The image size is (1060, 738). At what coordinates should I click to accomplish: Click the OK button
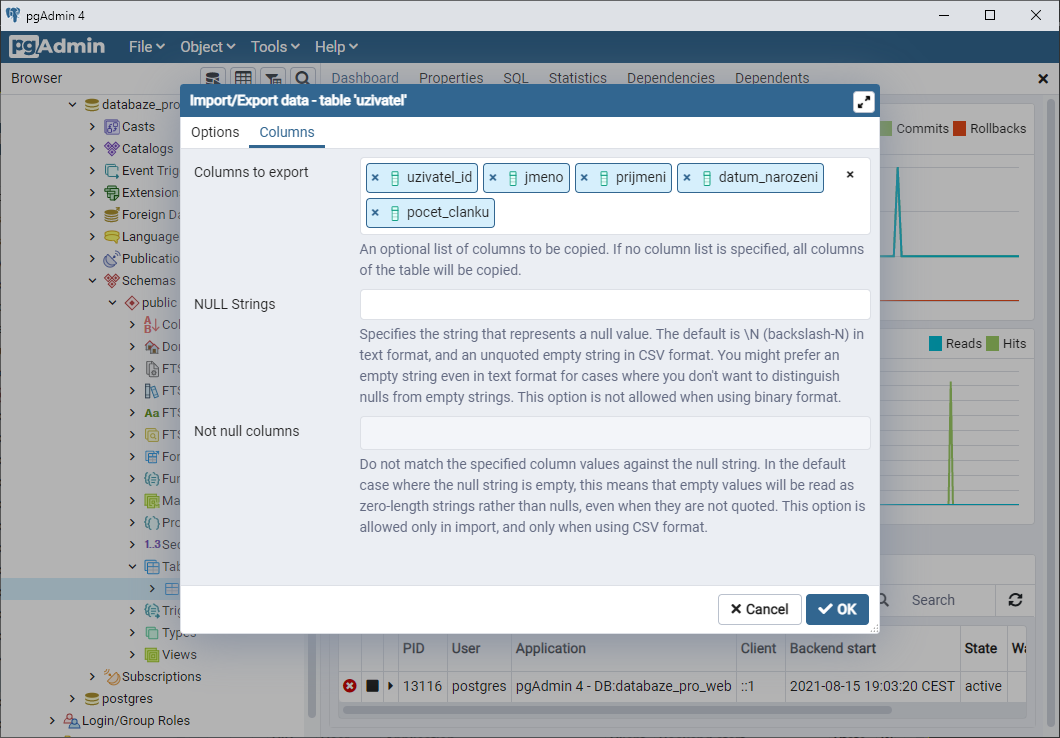tap(837, 609)
